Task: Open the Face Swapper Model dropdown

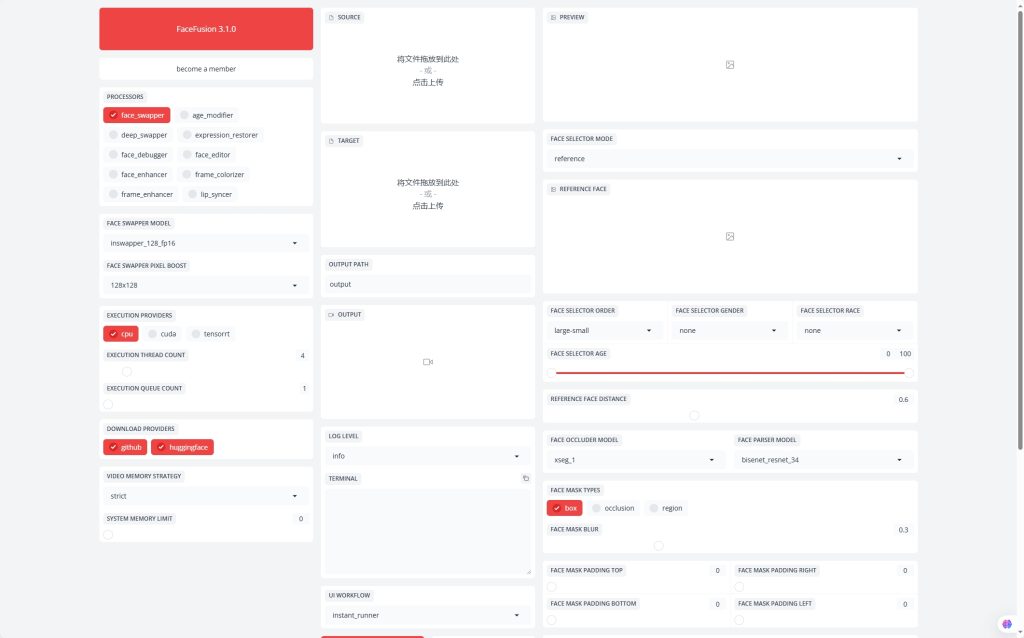Action: coord(206,243)
